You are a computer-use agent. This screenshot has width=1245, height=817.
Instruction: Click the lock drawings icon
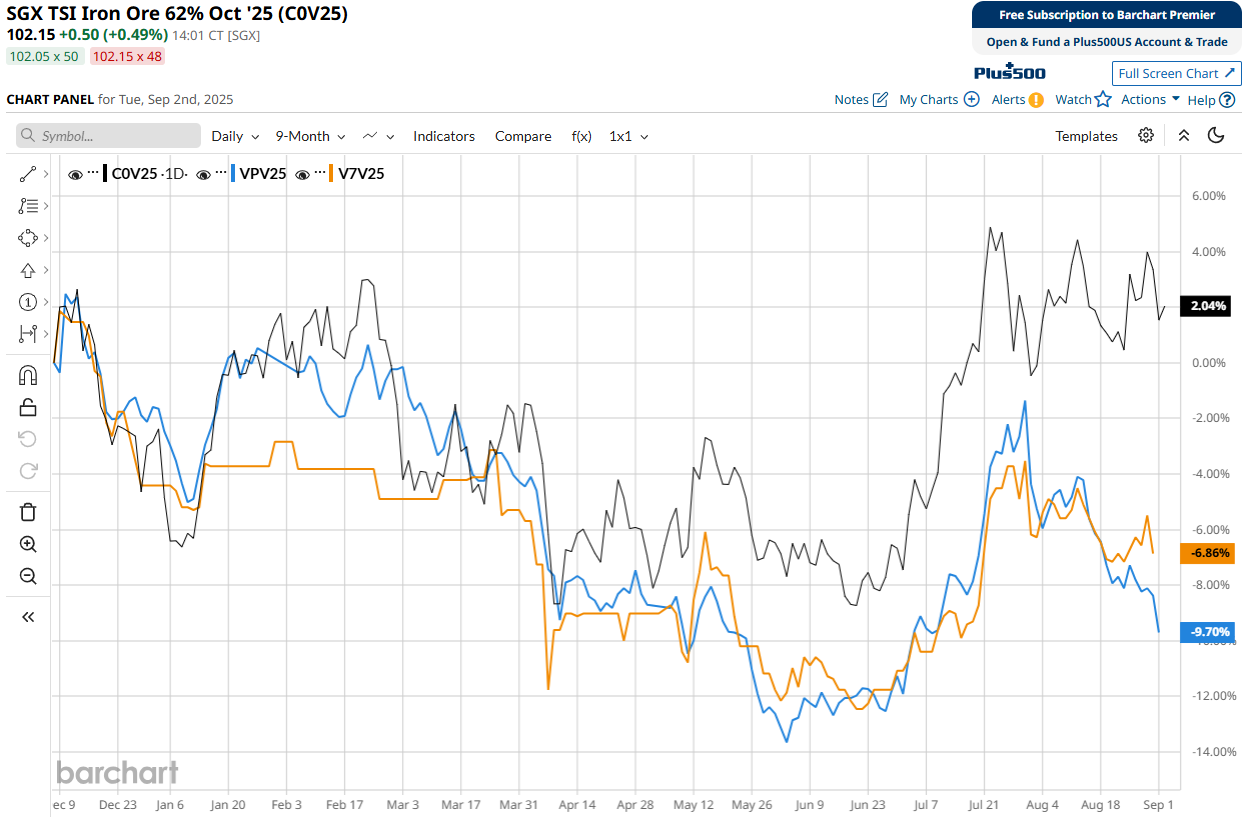(28, 407)
